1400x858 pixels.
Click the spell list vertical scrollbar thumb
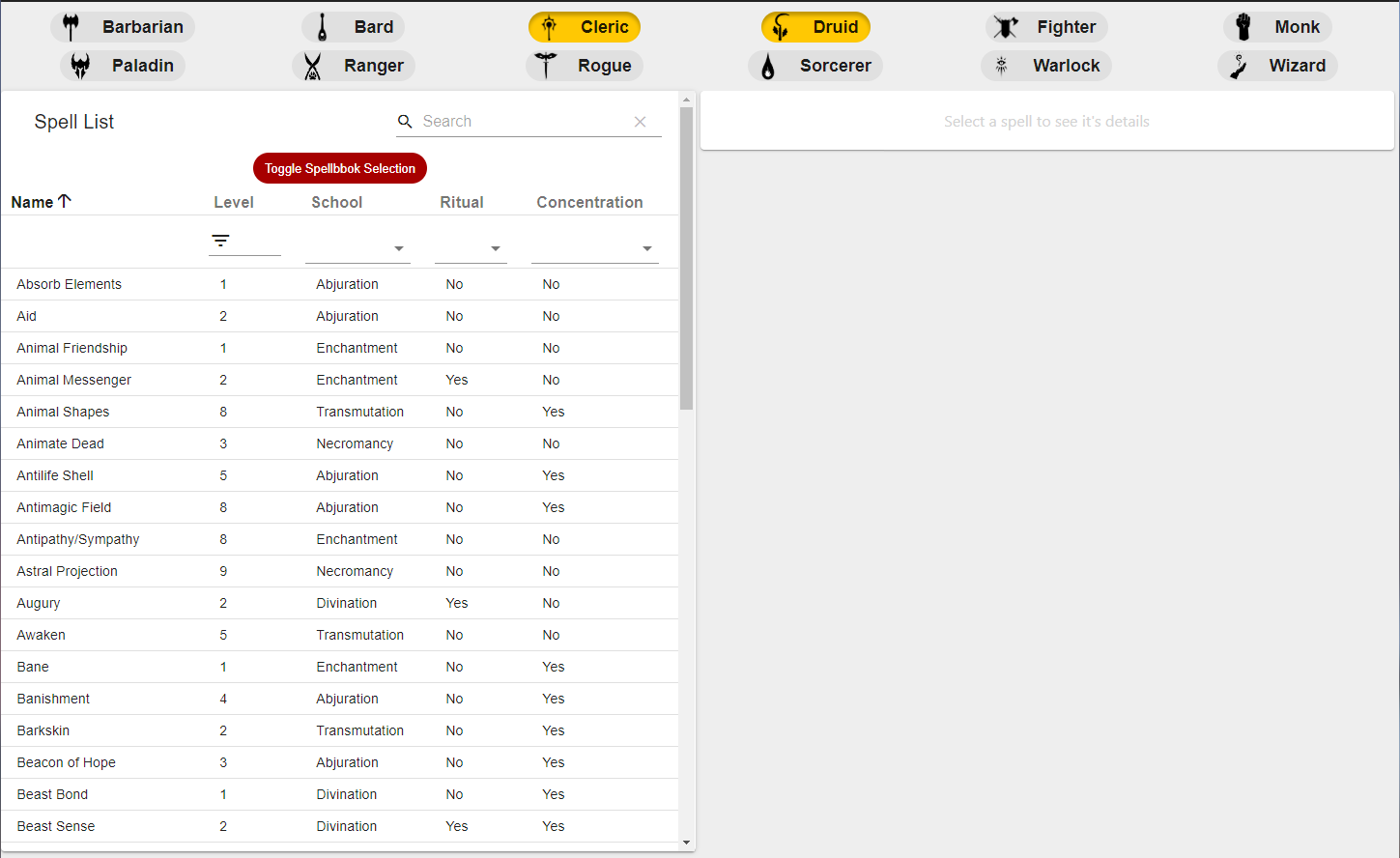[686, 258]
